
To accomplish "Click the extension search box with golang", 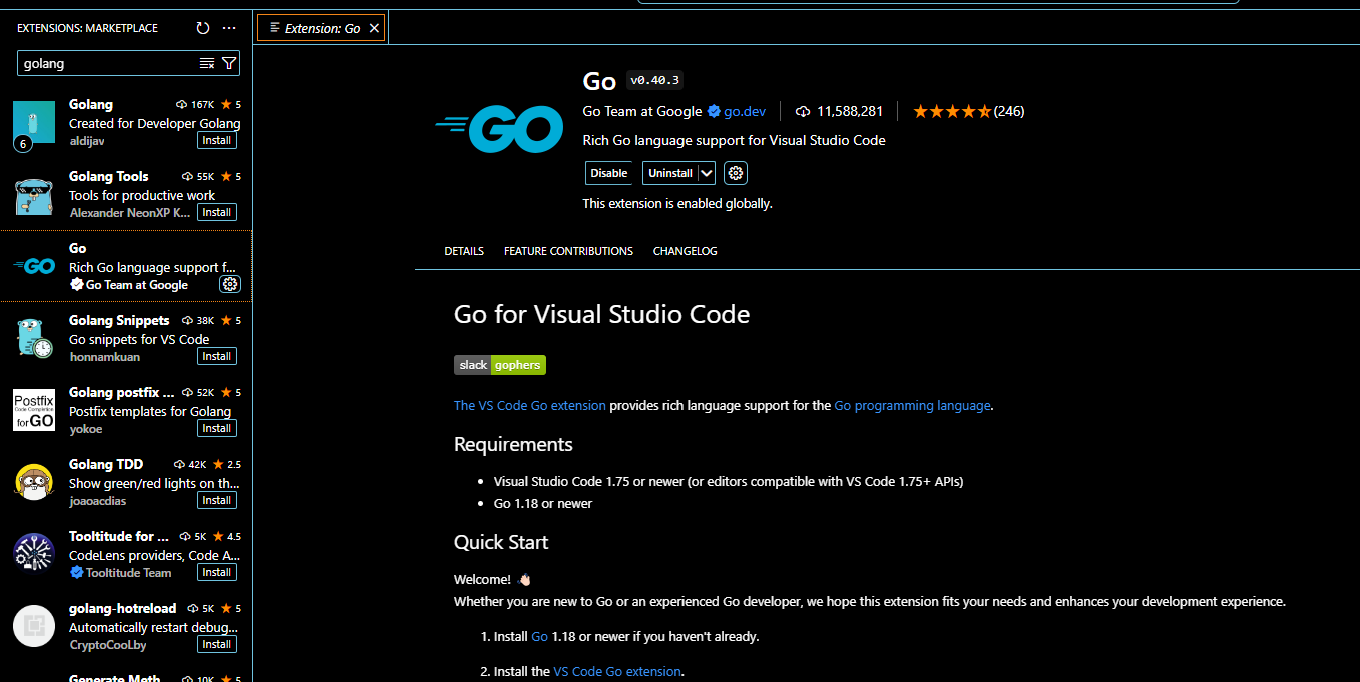I will [x=105, y=63].
